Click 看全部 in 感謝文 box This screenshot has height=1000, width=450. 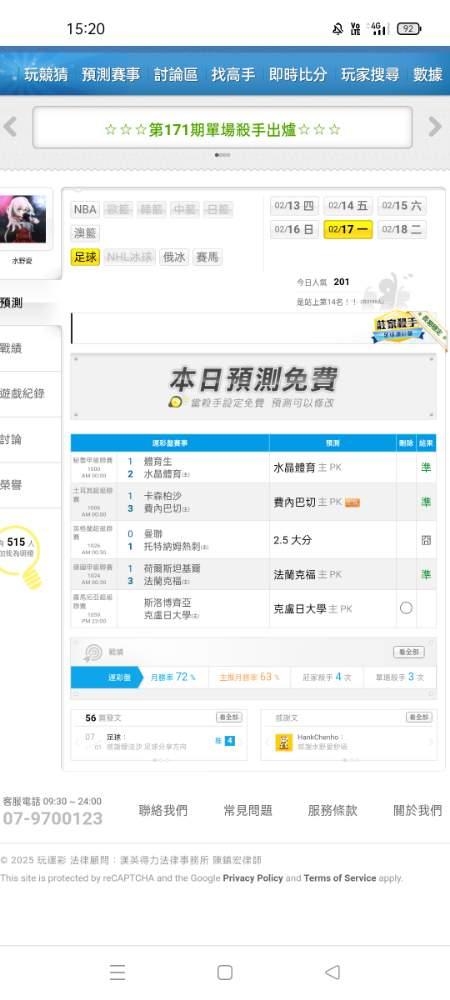[419, 717]
